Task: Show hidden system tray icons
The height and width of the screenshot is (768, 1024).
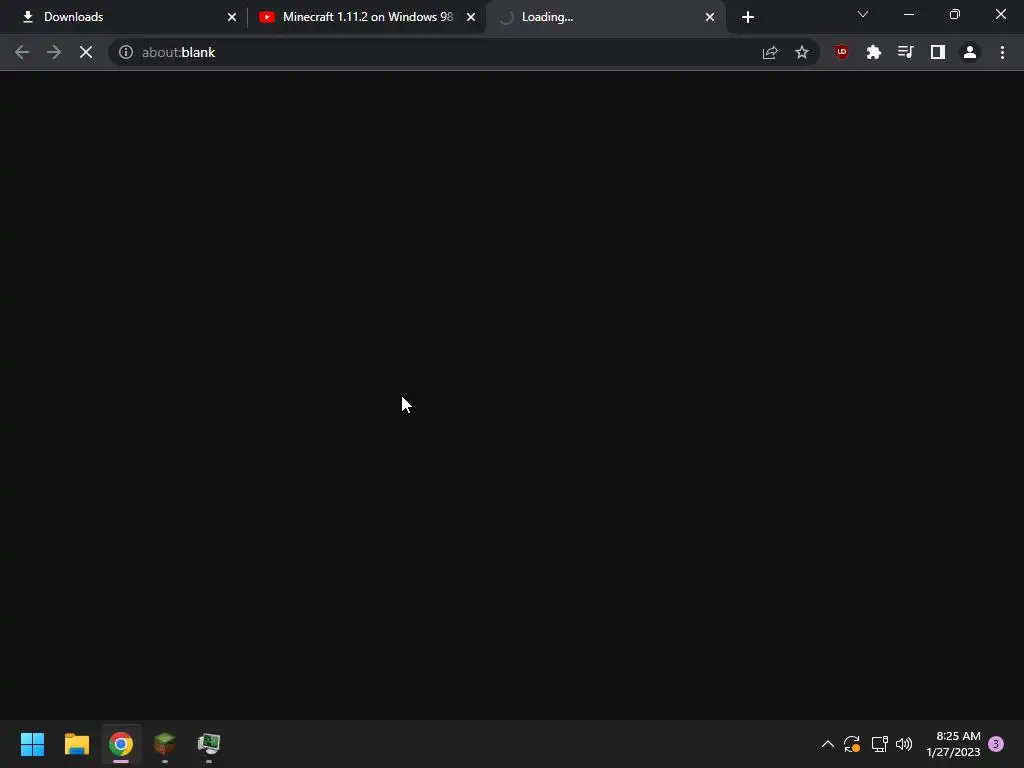Action: (x=827, y=744)
